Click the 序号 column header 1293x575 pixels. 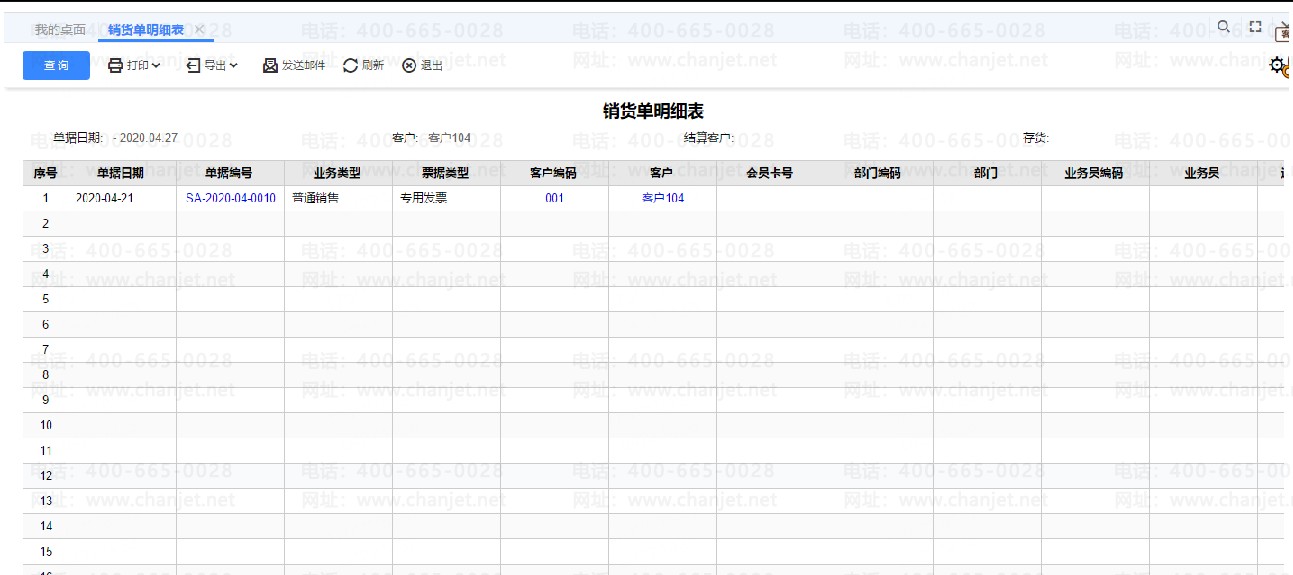click(x=45, y=173)
